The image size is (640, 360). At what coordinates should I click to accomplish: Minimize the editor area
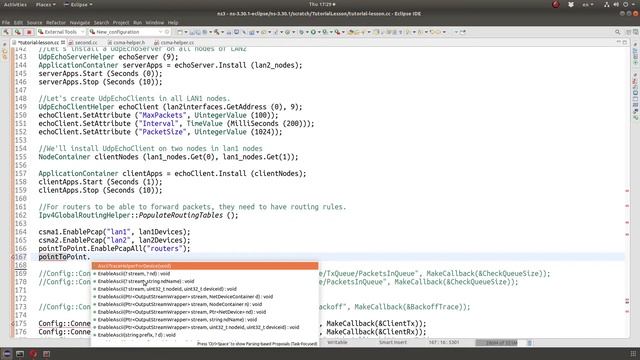pyautogui.click(x=618, y=42)
